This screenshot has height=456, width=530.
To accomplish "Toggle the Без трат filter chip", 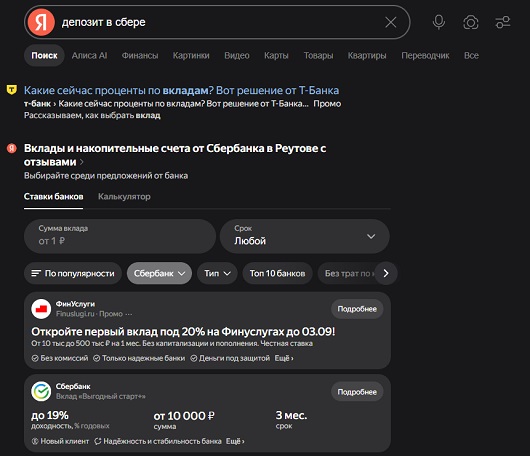I will [x=347, y=273].
